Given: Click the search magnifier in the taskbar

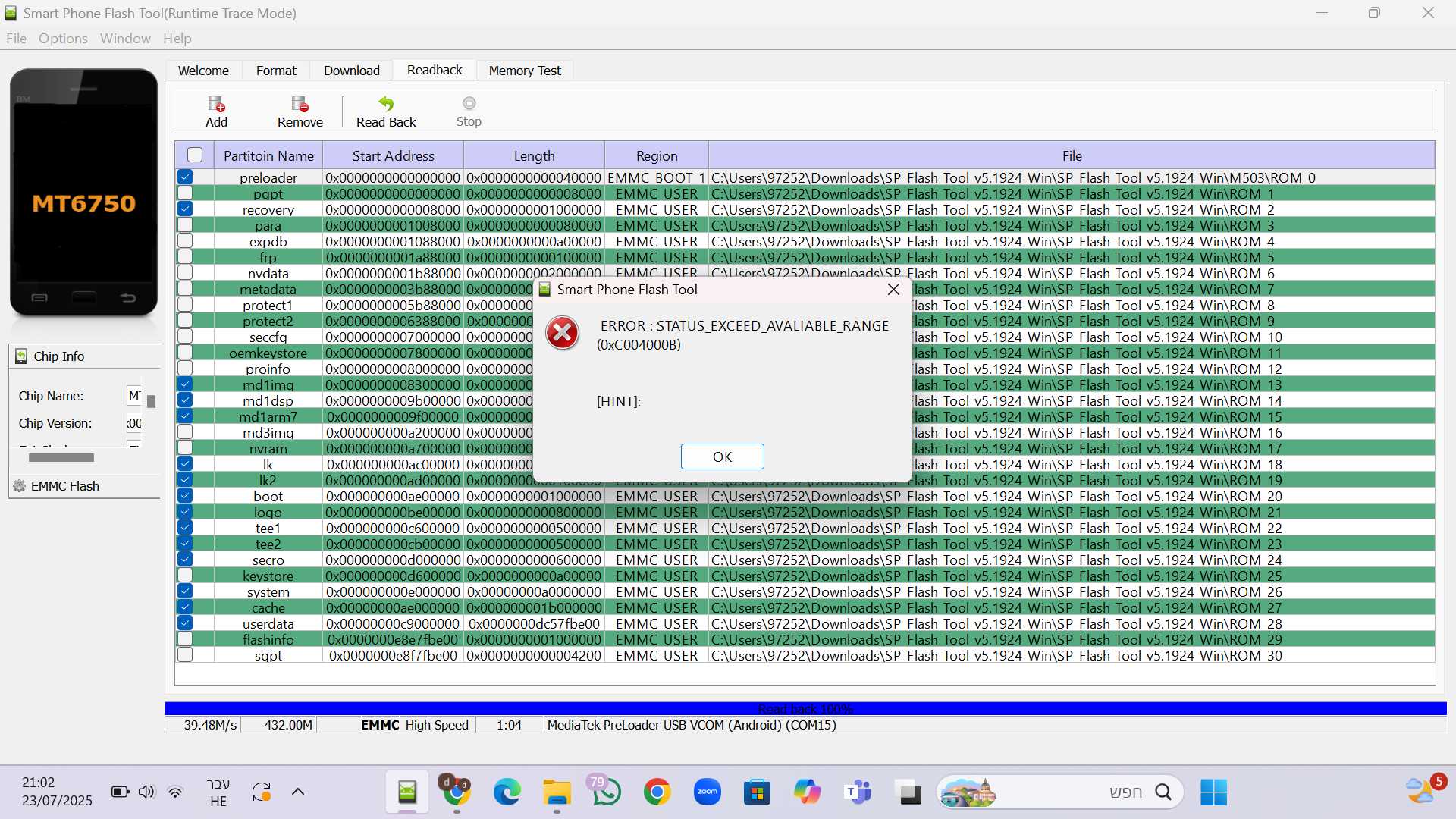Looking at the screenshot, I should 1163,792.
